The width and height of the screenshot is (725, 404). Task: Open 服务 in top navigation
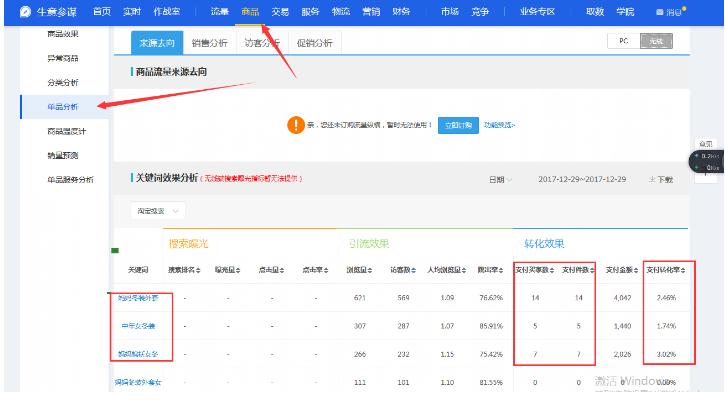click(310, 12)
